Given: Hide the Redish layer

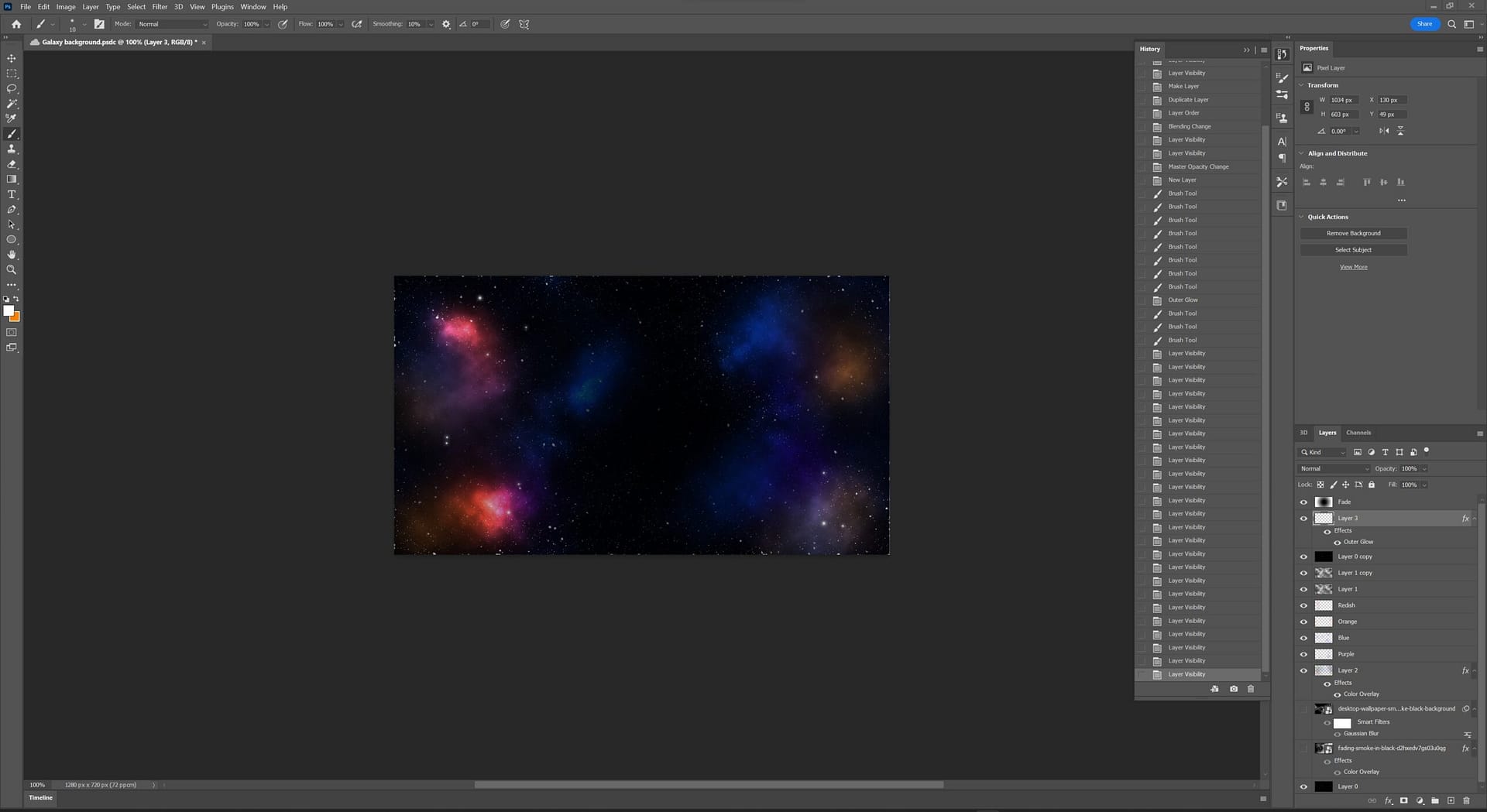Looking at the screenshot, I should click(1303, 605).
